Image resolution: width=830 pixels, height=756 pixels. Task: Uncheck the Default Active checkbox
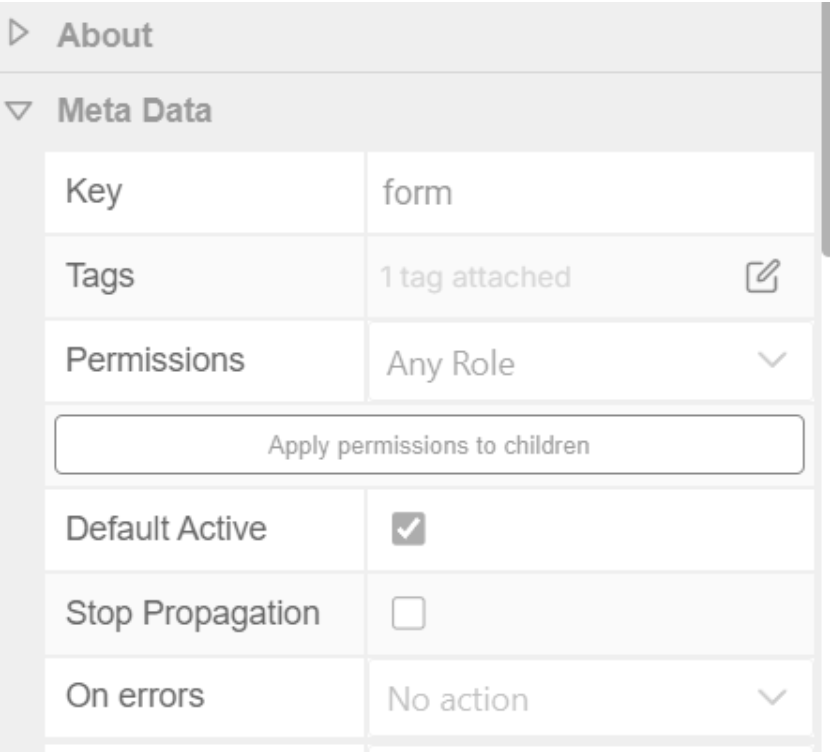tap(409, 528)
